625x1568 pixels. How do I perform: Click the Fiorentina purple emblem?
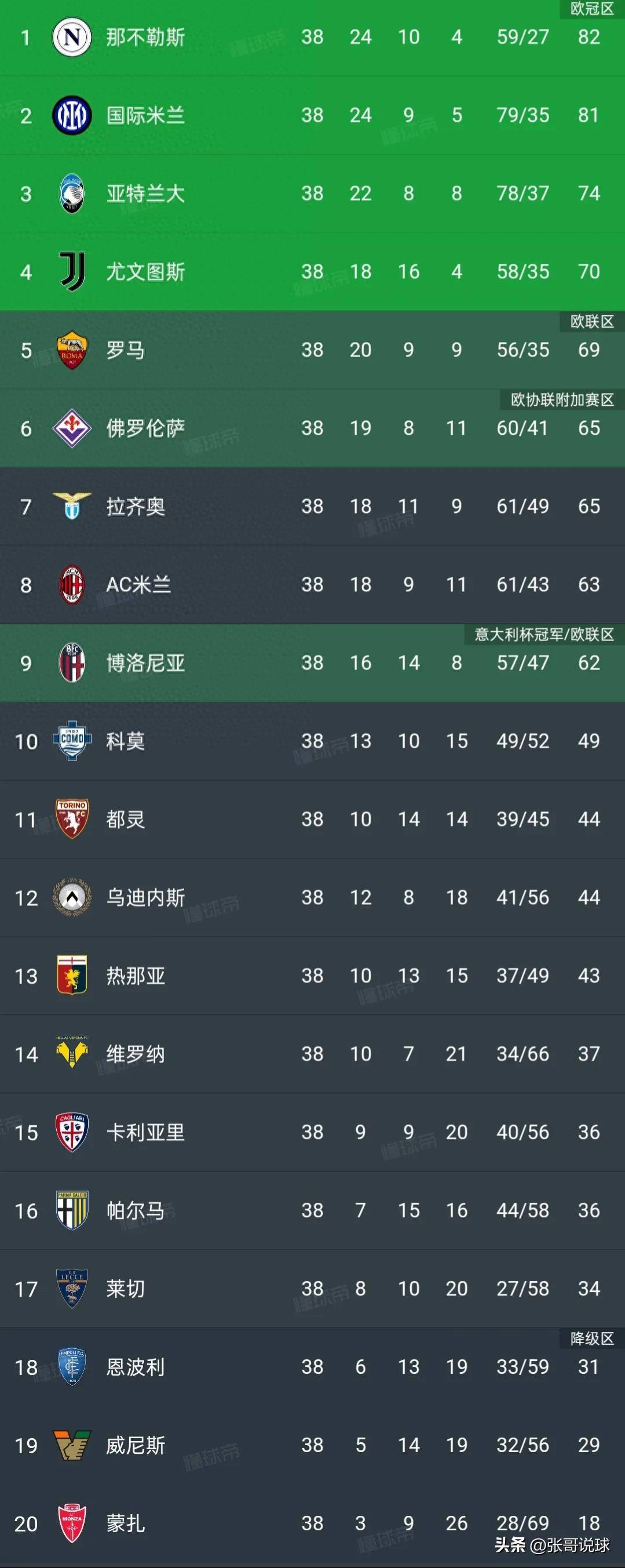(x=72, y=428)
